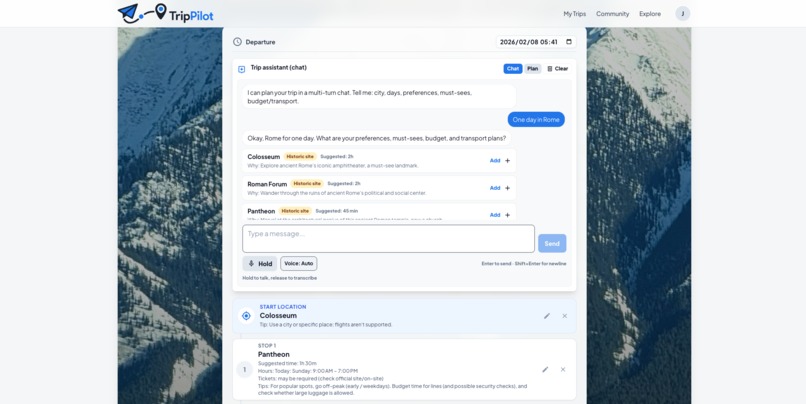Image resolution: width=806 pixels, height=404 pixels.
Task: Click stop number 1 badge
Action: point(244,370)
